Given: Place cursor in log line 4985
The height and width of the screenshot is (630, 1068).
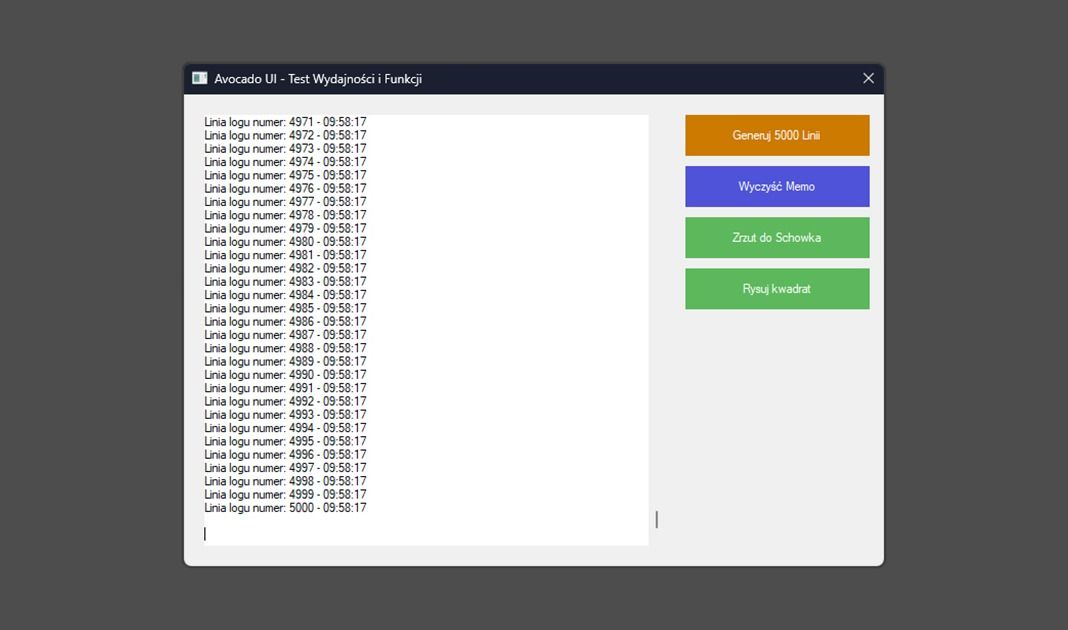Looking at the screenshot, I should coord(285,308).
